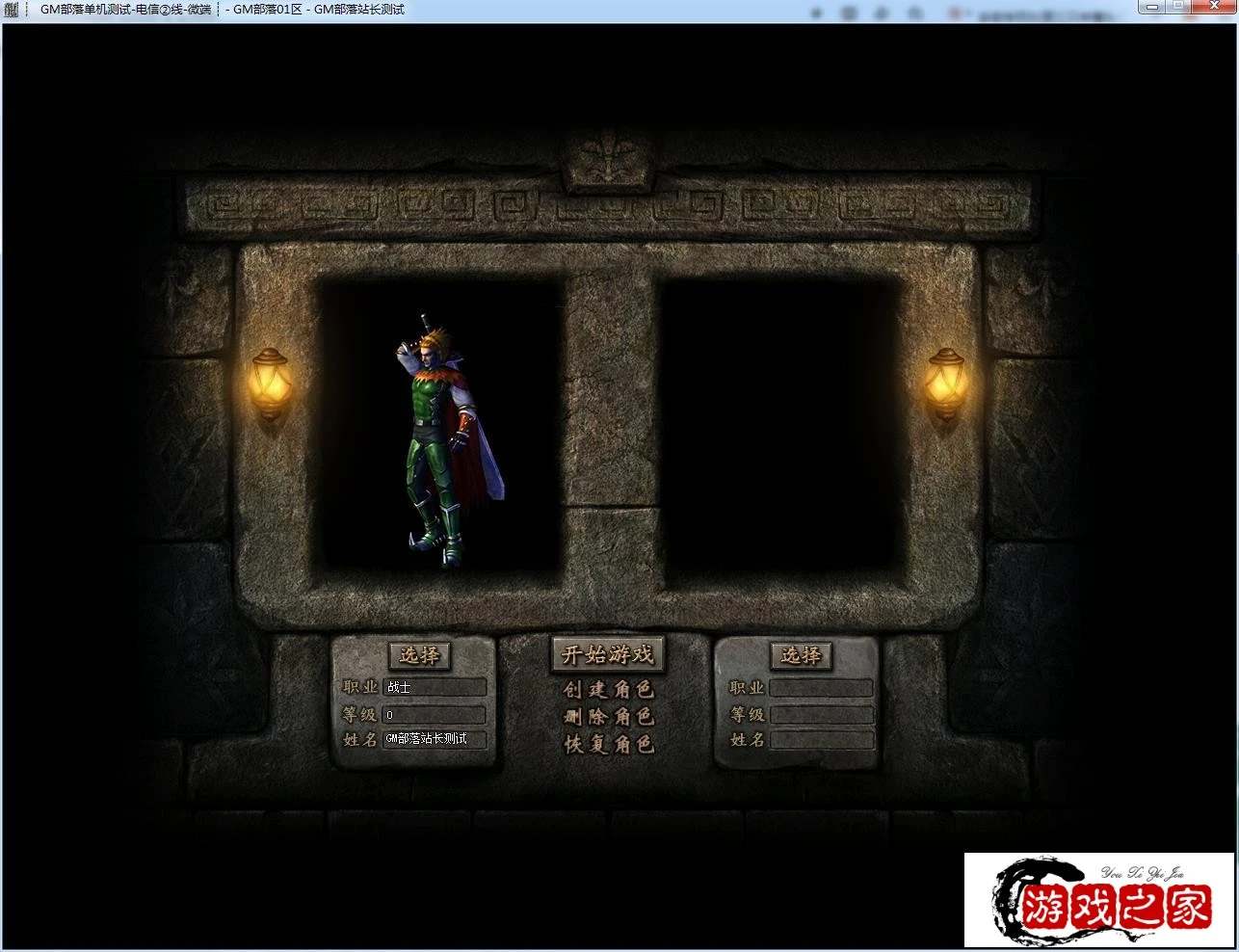
Task: Click the 开始游戏 start game button
Action: coord(607,655)
